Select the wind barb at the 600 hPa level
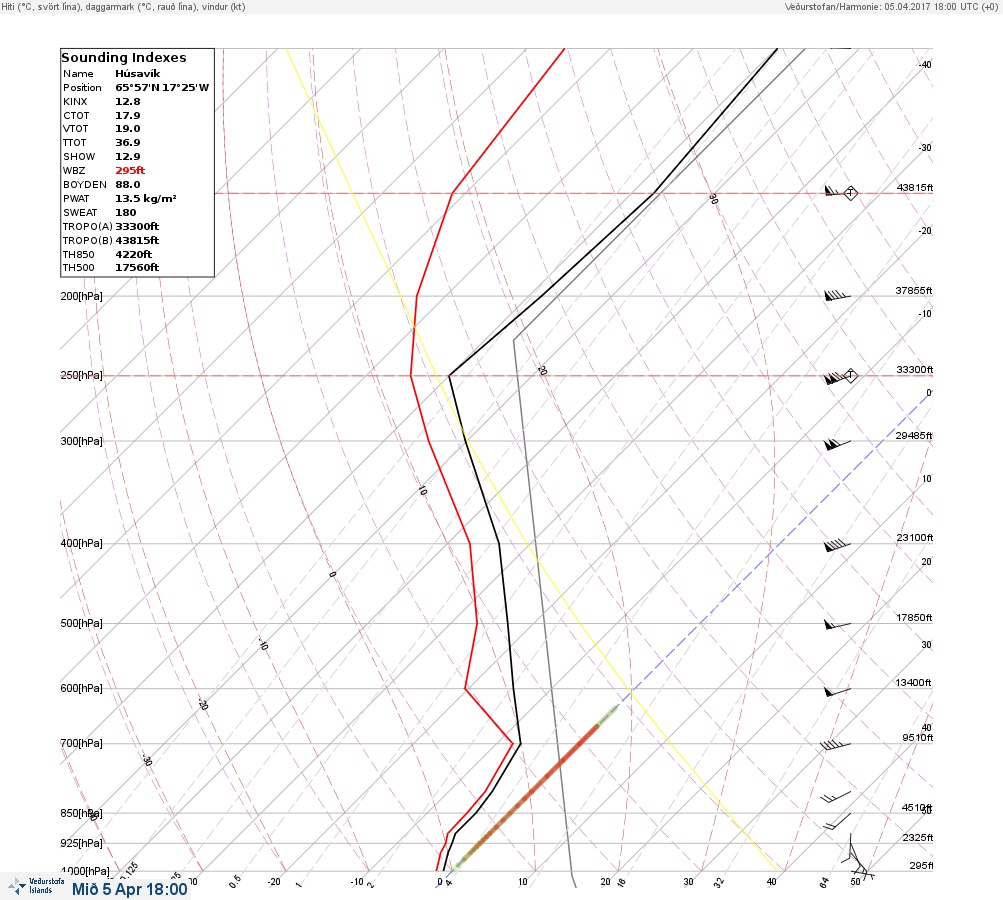Screen dimensions: 1003x900 click(837, 691)
